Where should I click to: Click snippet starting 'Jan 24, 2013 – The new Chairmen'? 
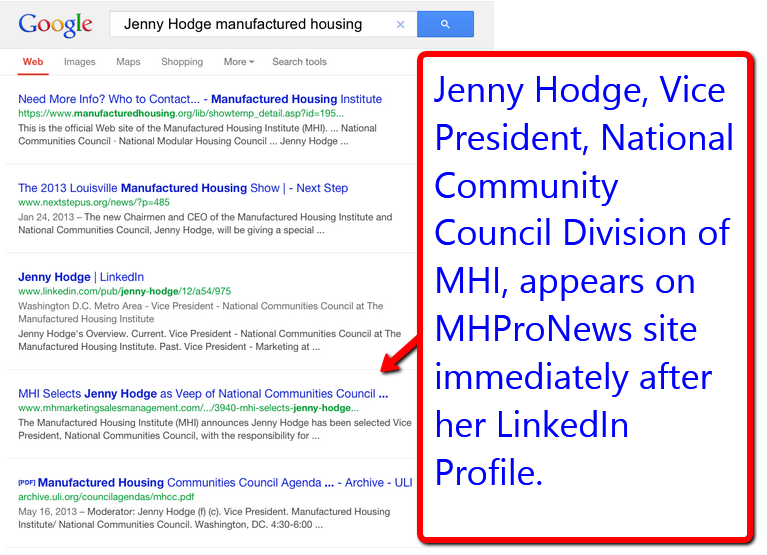205,223
